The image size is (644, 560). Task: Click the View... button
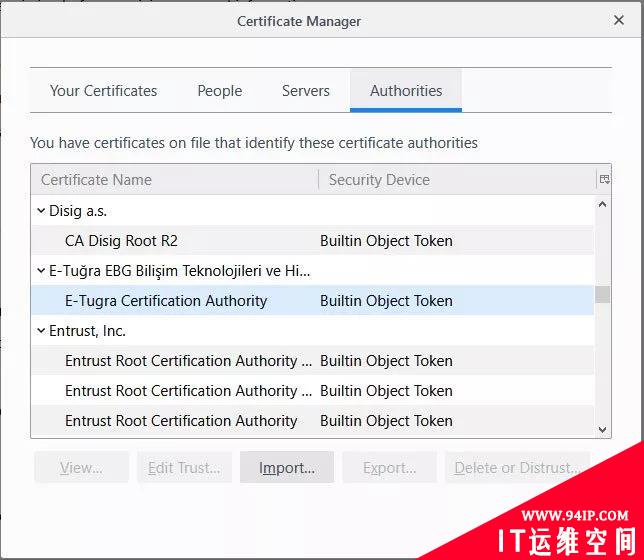[x=81, y=468]
